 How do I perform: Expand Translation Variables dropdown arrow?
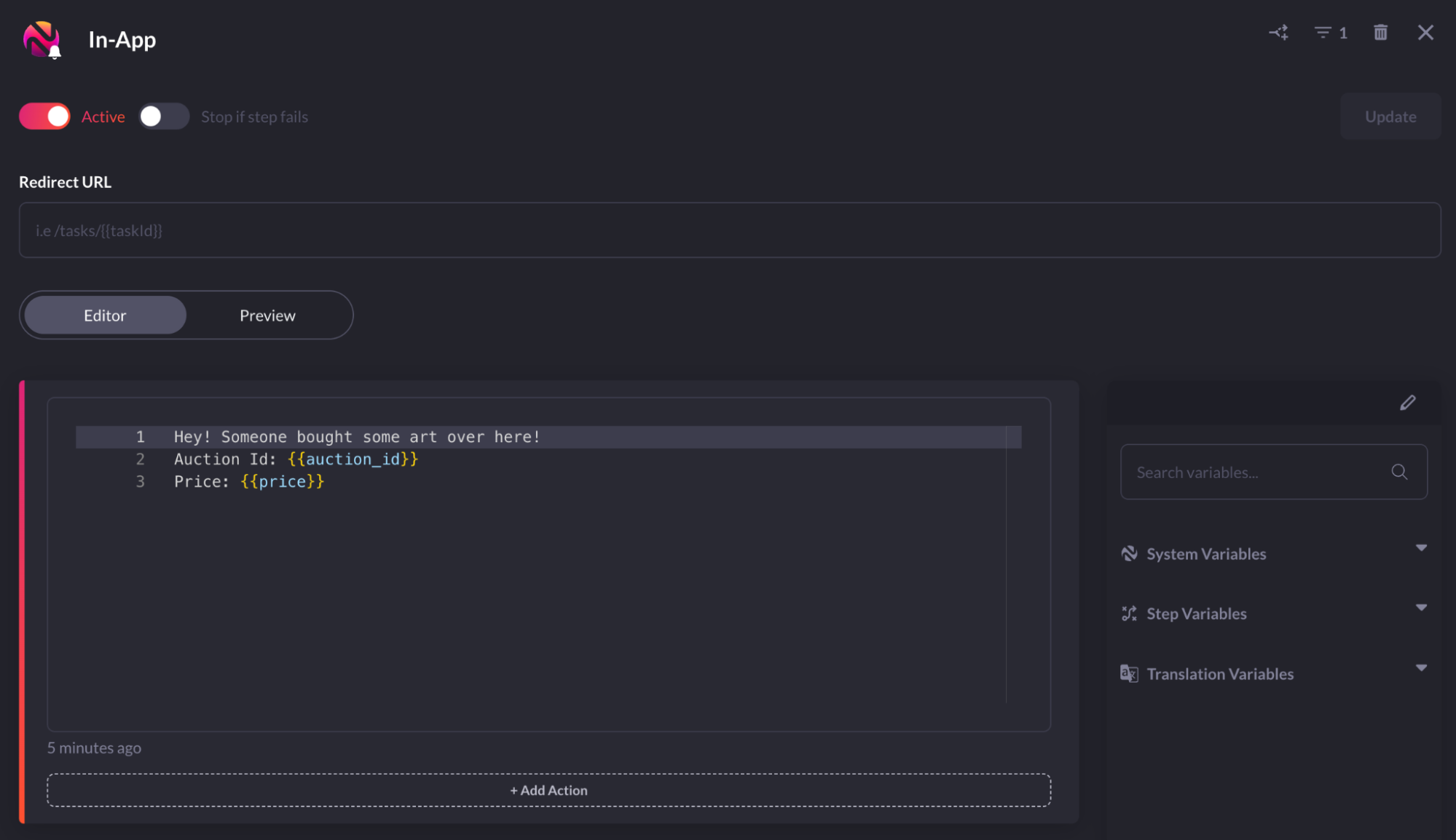pos(1421,668)
